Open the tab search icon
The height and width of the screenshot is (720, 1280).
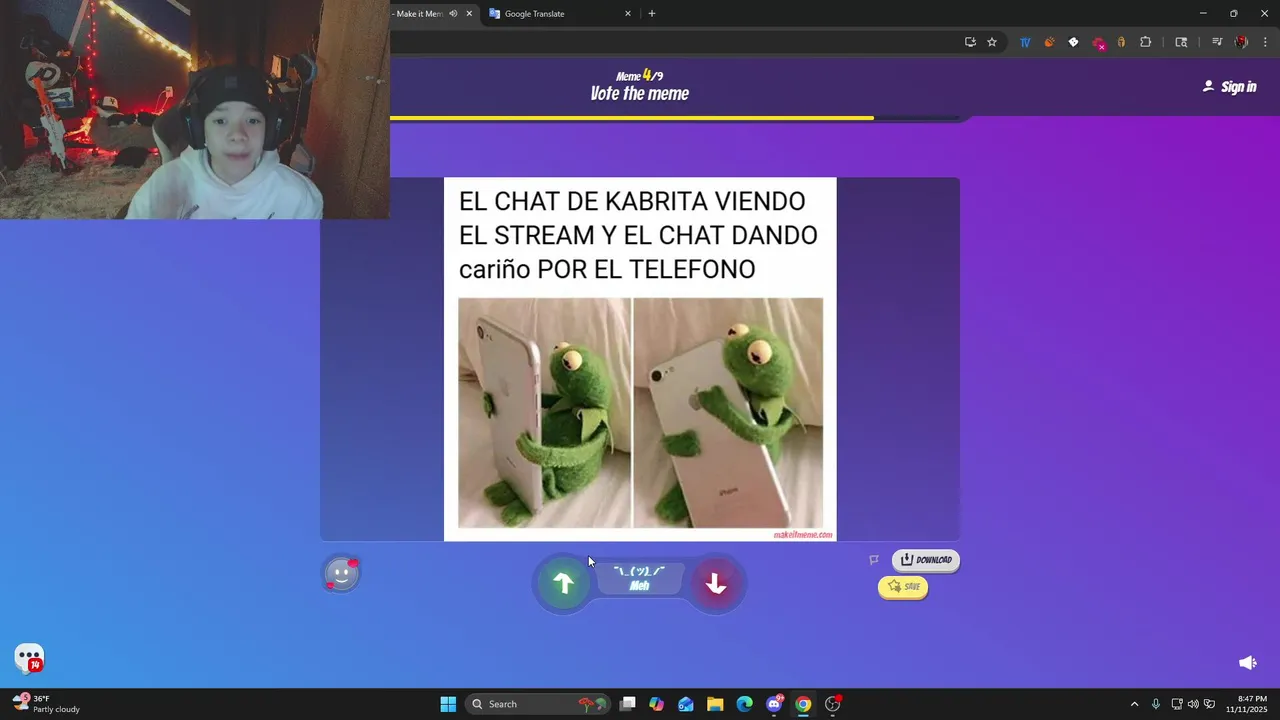click(1181, 42)
